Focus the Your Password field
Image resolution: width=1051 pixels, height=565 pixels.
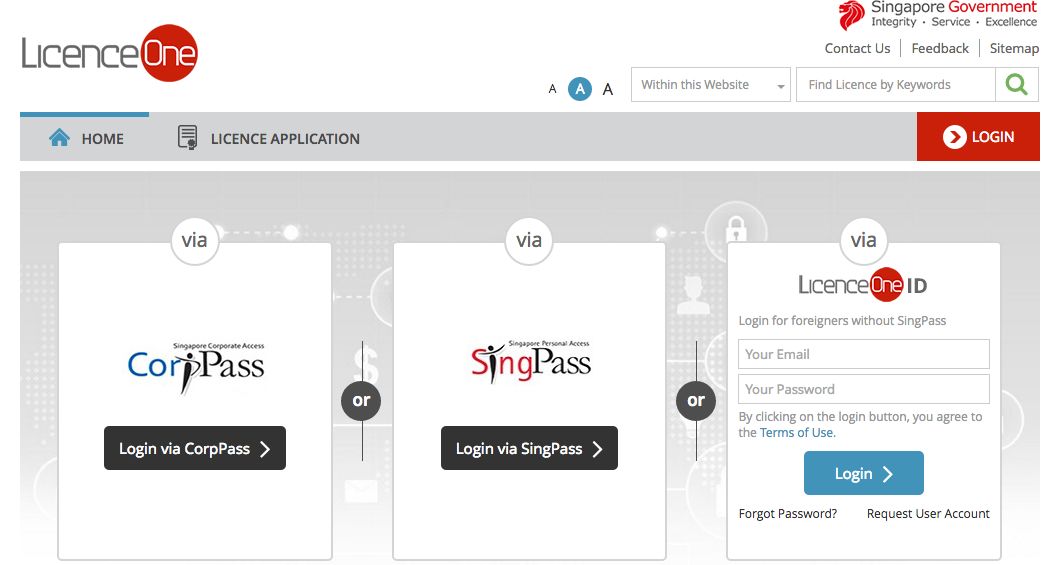863,389
